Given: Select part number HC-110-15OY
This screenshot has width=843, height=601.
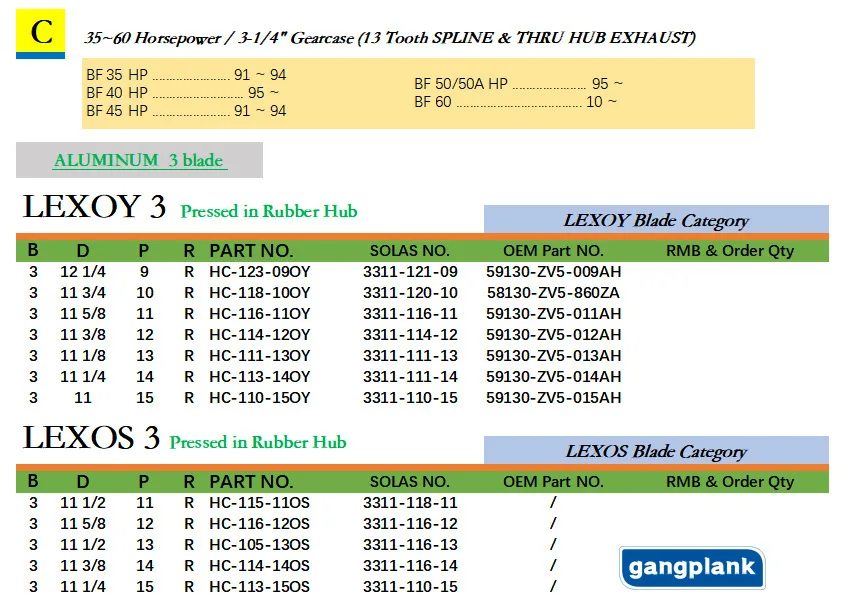Looking at the screenshot, I should pos(260,398).
